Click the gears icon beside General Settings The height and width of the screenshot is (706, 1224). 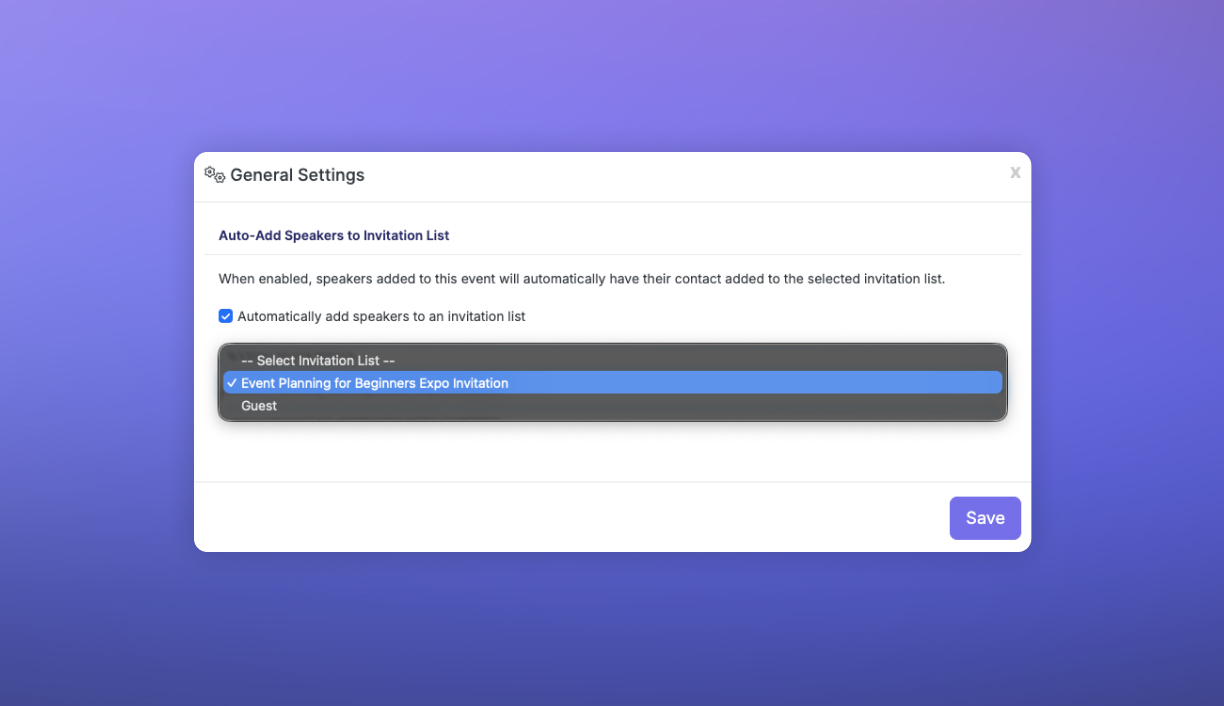(212, 174)
